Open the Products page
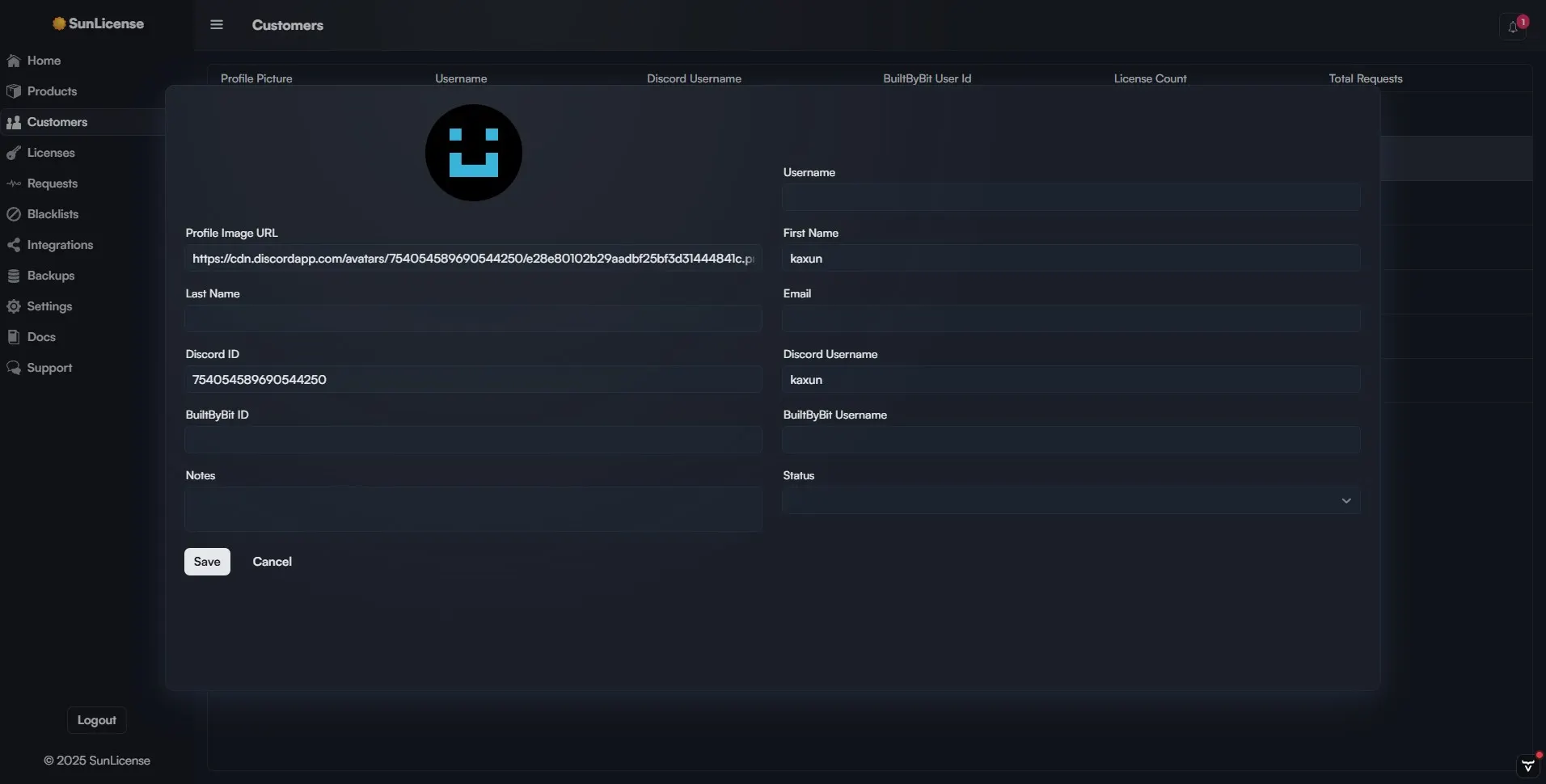Viewport: 1546px width, 784px height. (x=52, y=91)
